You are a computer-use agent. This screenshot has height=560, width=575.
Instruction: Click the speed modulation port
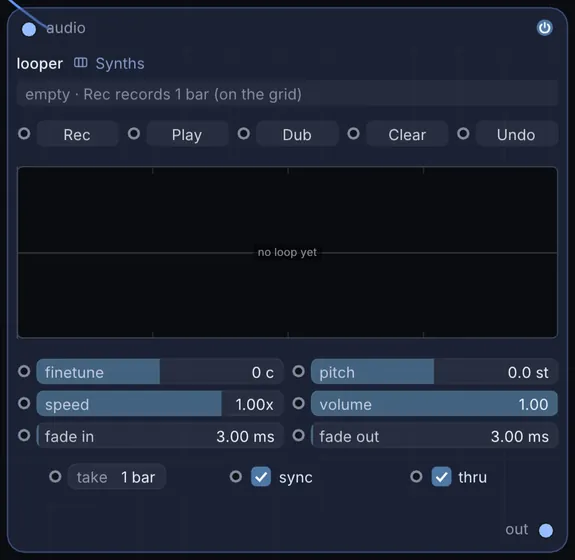point(24,403)
